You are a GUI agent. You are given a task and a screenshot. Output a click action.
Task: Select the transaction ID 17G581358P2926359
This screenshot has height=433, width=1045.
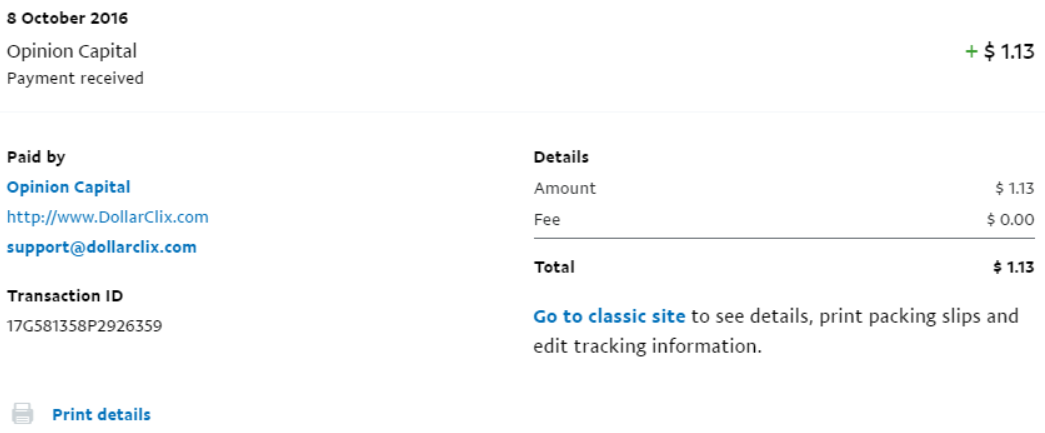click(x=85, y=326)
